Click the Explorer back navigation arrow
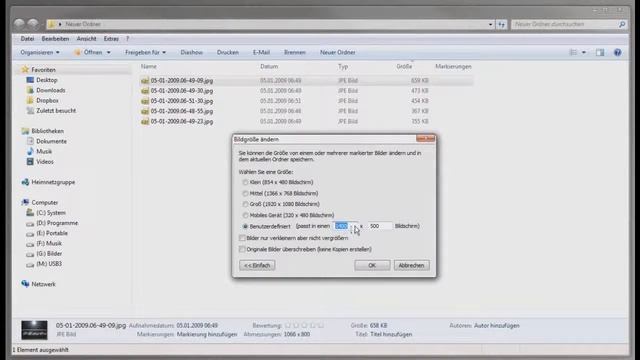Screen dimensions: 640x360 [x=19, y=24]
